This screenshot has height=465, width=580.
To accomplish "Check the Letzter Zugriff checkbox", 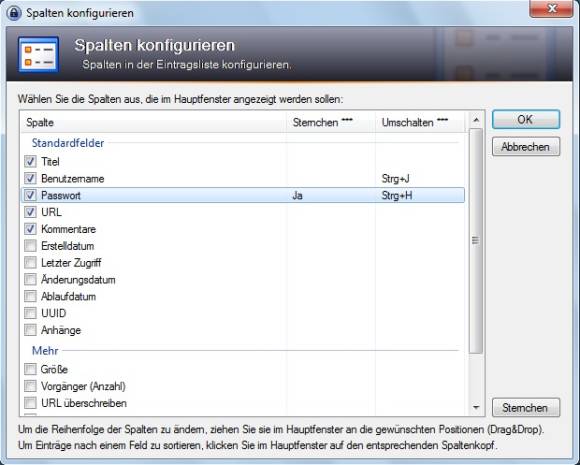I will point(30,263).
